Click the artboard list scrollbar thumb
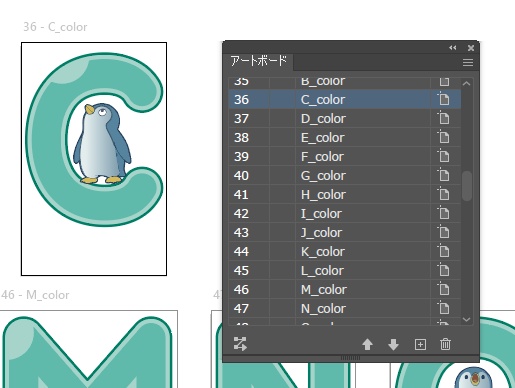 (467, 186)
